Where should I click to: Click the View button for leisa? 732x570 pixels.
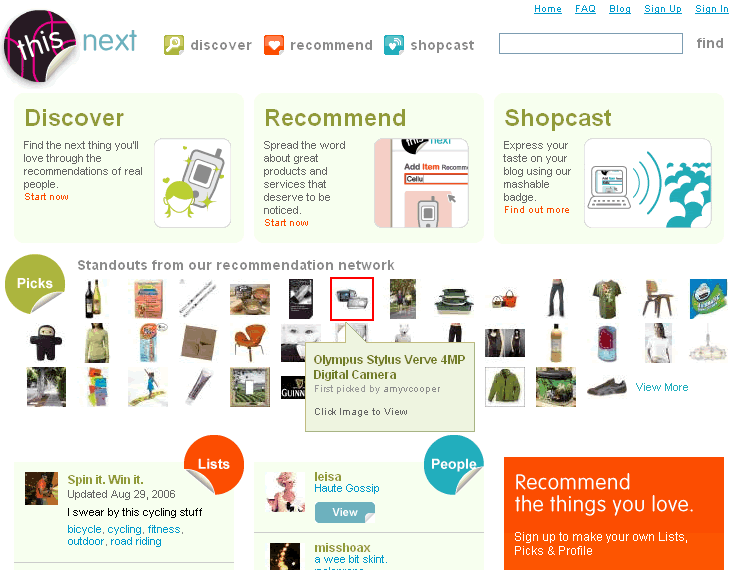click(x=345, y=513)
